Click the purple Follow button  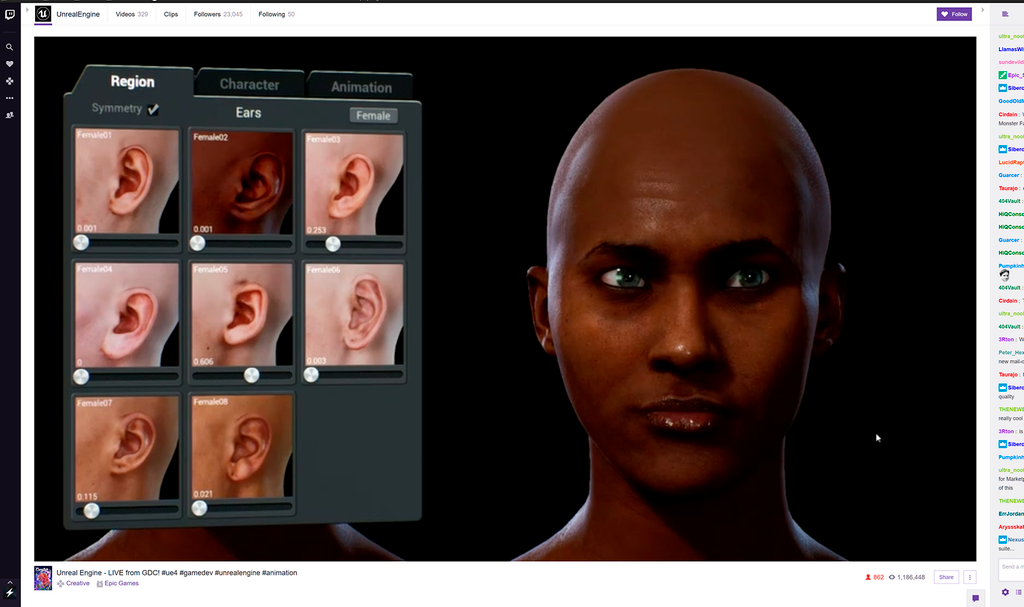click(954, 14)
